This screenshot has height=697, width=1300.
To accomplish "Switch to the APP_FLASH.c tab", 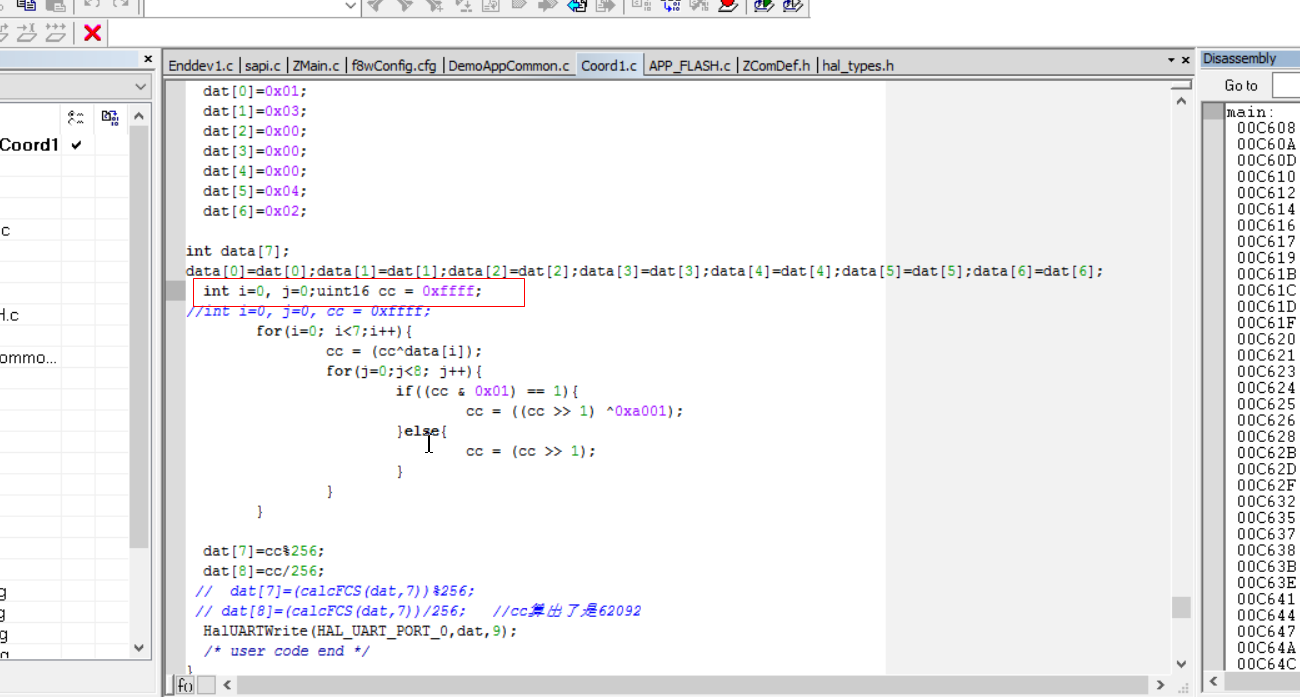I will 690,65.
